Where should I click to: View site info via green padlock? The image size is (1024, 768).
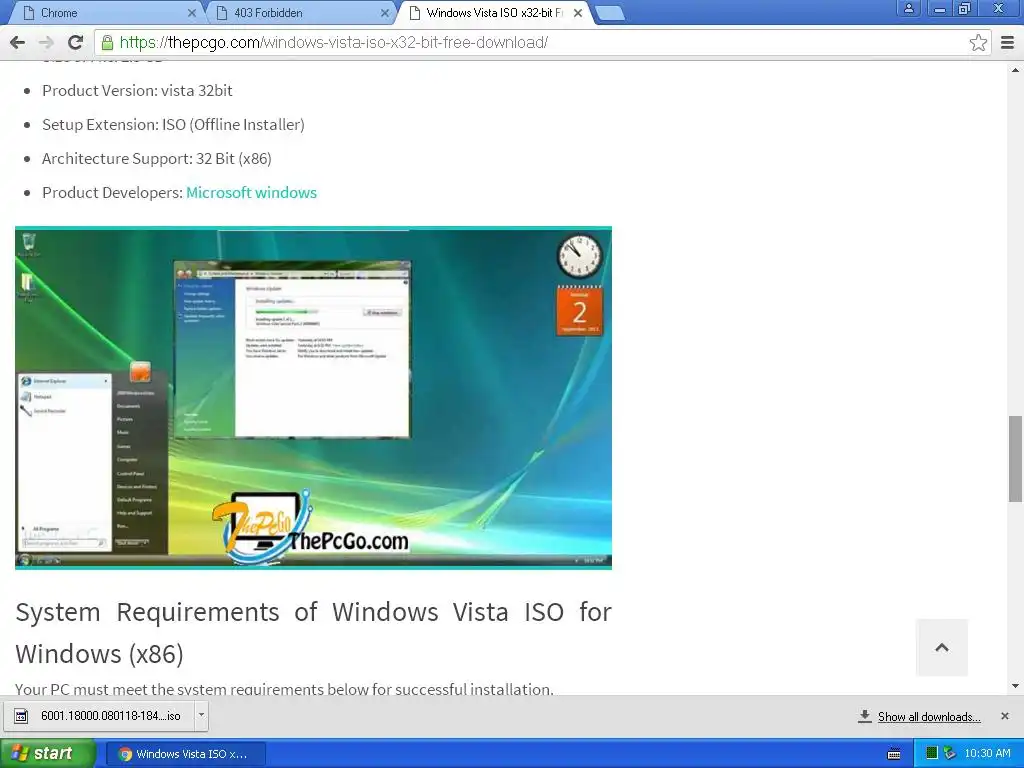click(107, 42)
